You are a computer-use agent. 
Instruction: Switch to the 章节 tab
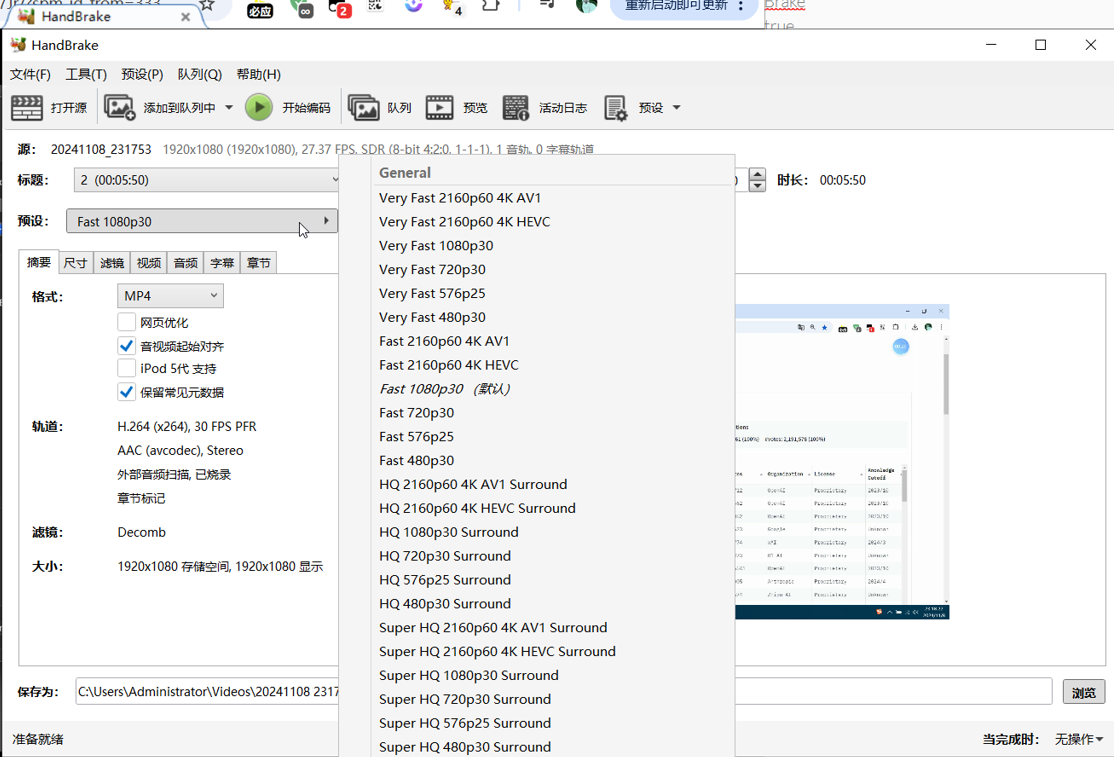tap(259, 263)
